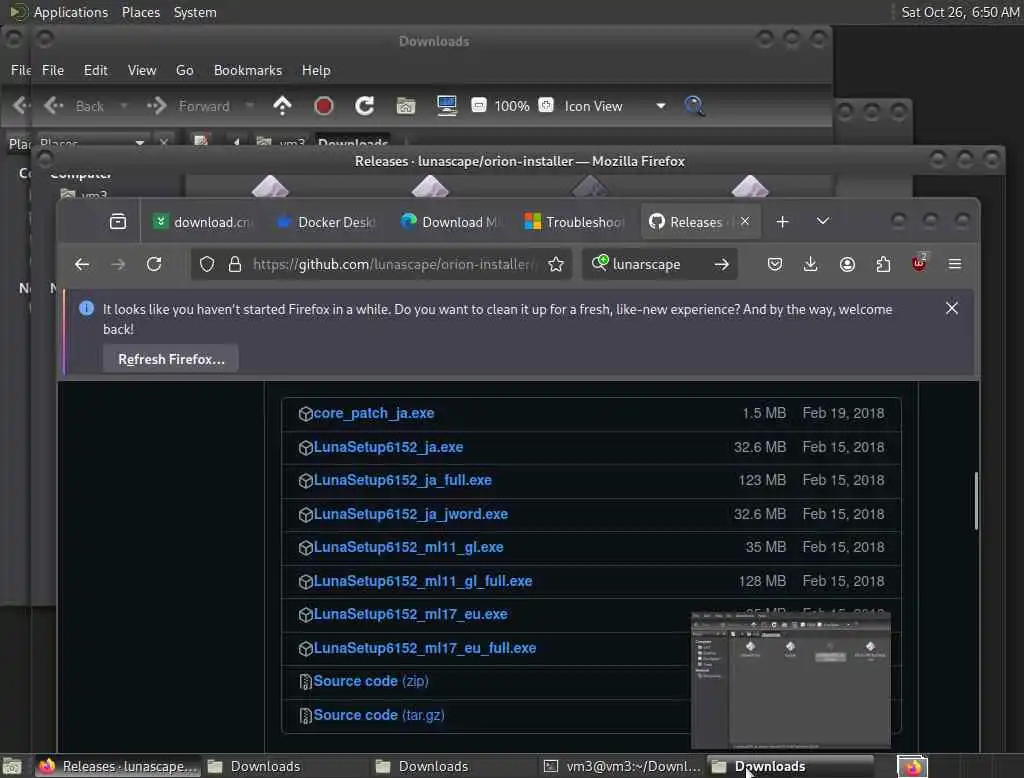Click Back in the Downloads file manager

pos(74,106)
